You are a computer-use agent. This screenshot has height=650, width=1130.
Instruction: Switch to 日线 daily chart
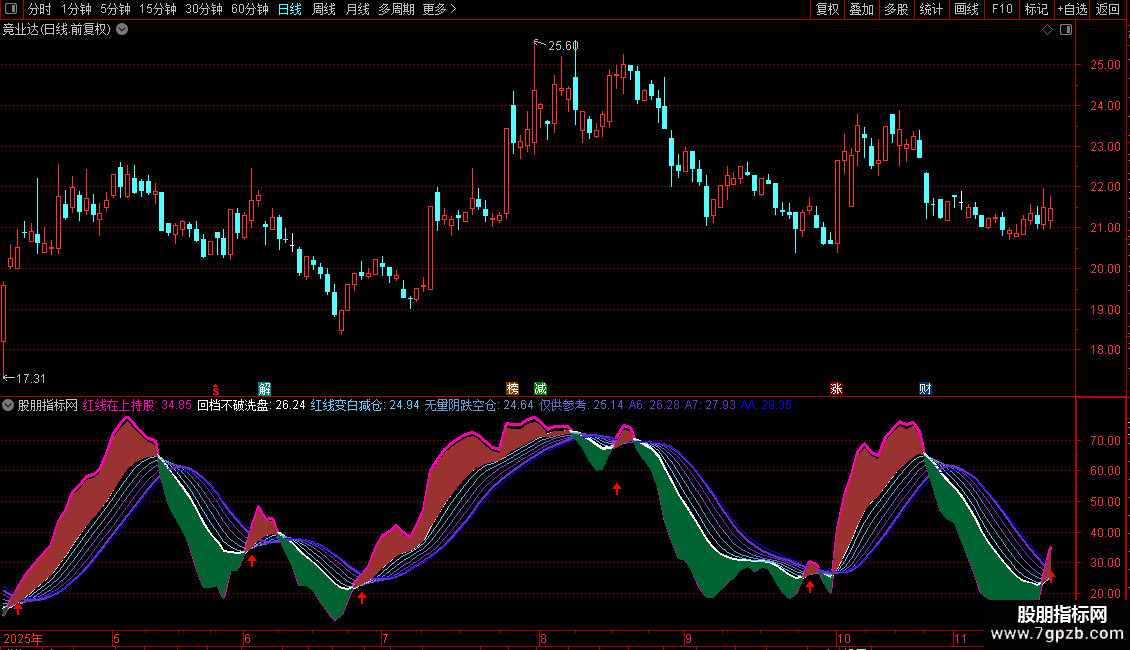tap(290, 9)
